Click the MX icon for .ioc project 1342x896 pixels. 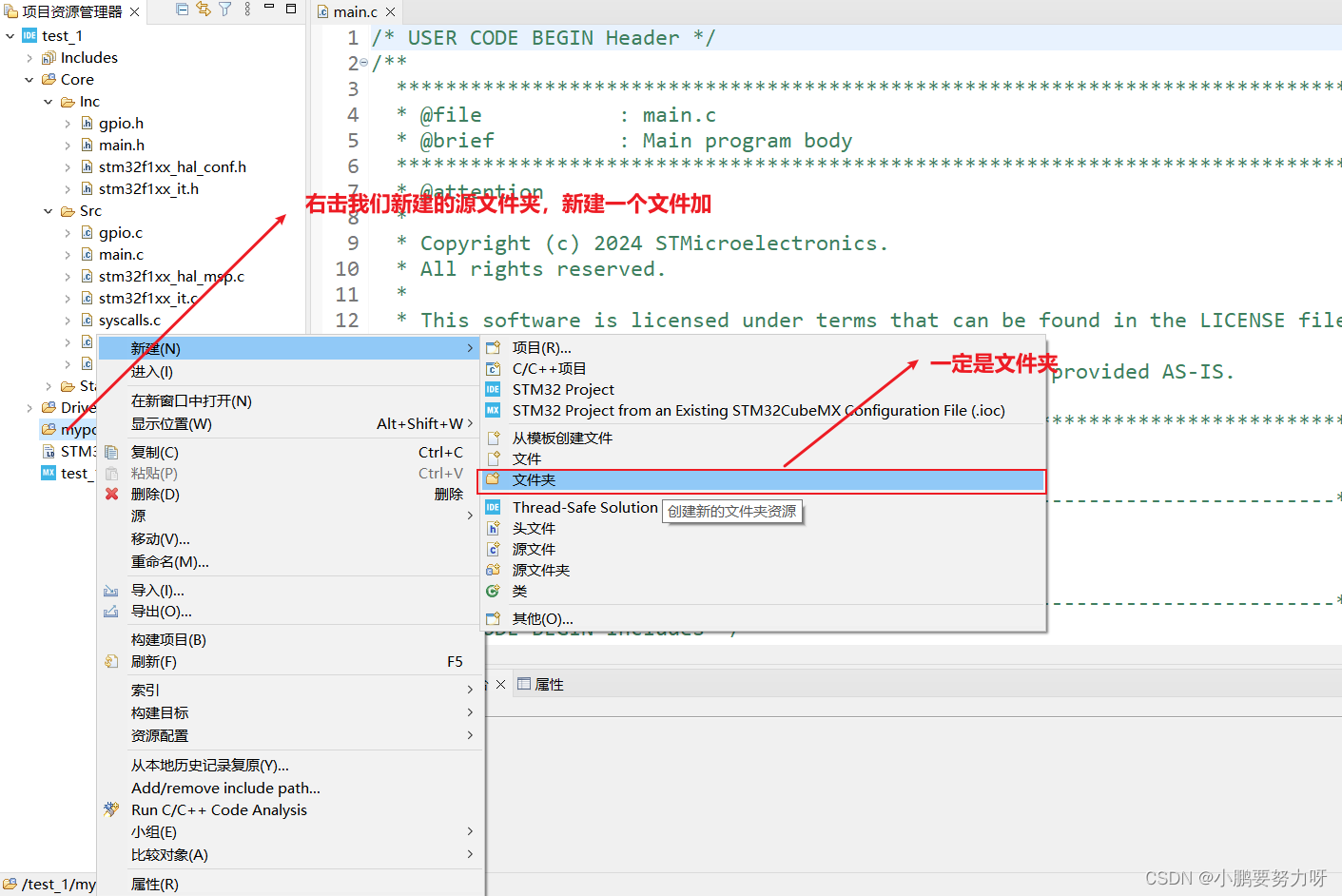493,410
